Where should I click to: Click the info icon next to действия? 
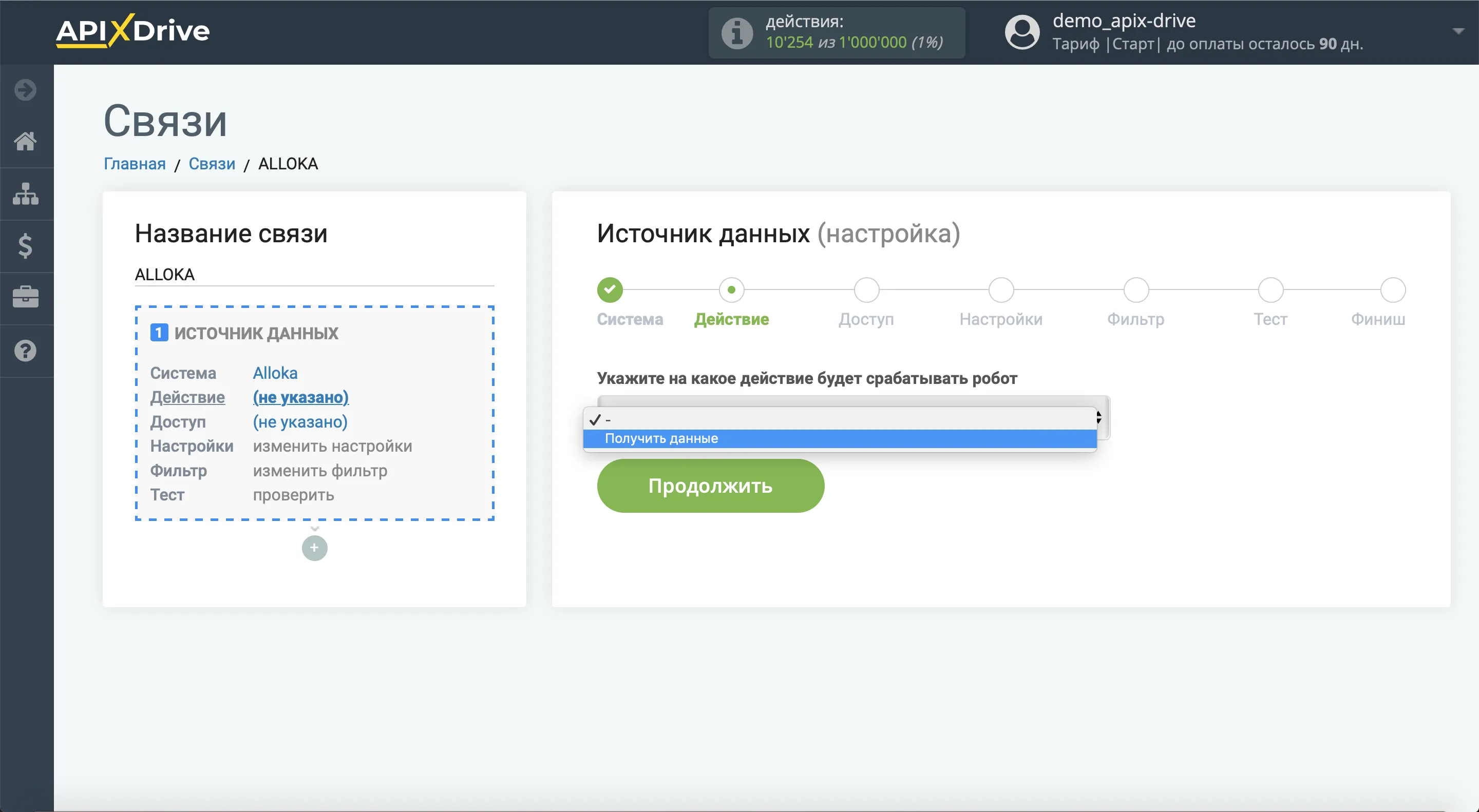click(x=737, y=33)
